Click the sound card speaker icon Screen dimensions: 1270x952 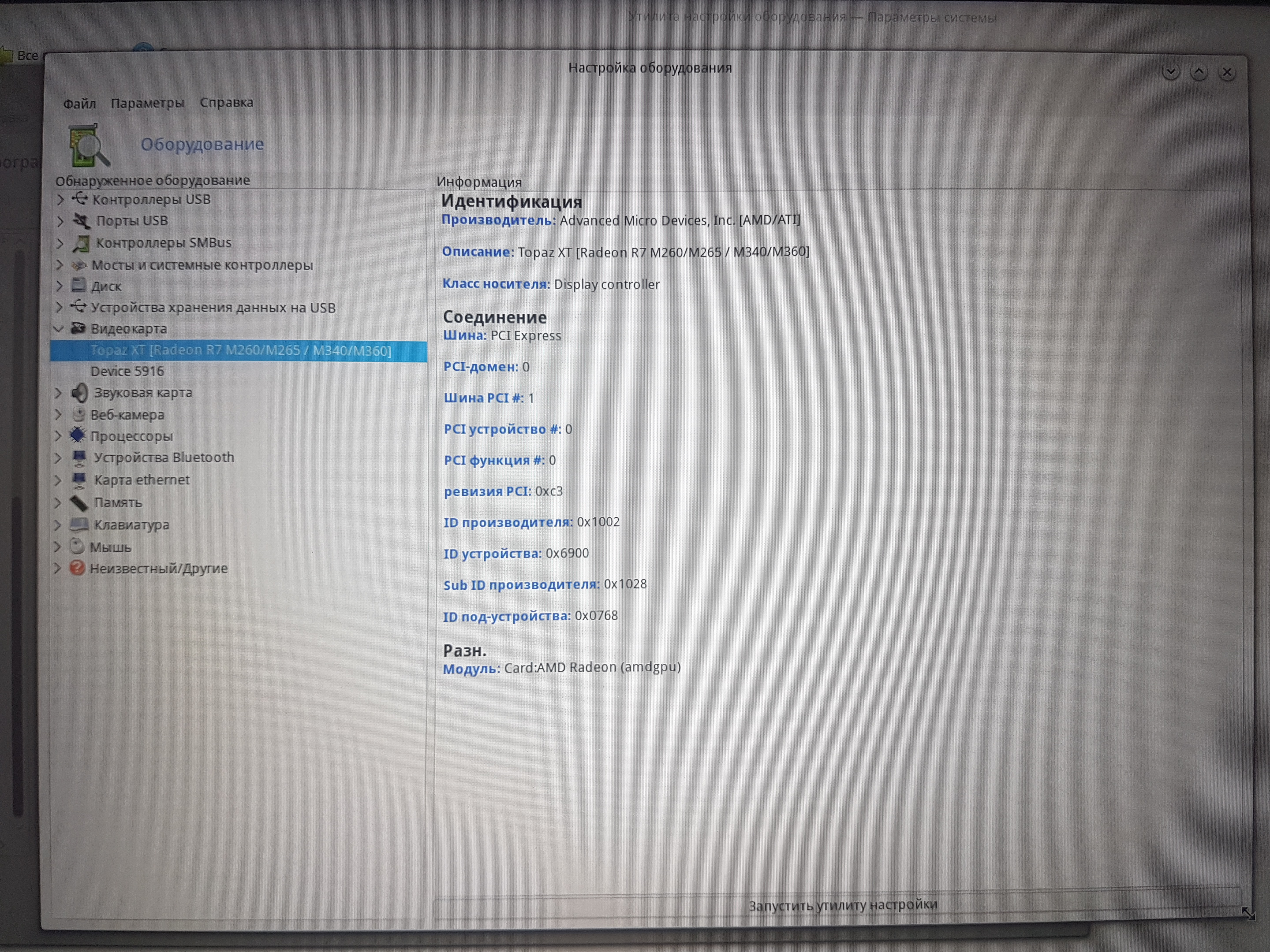pyautogui.click(x=79, y=393)
